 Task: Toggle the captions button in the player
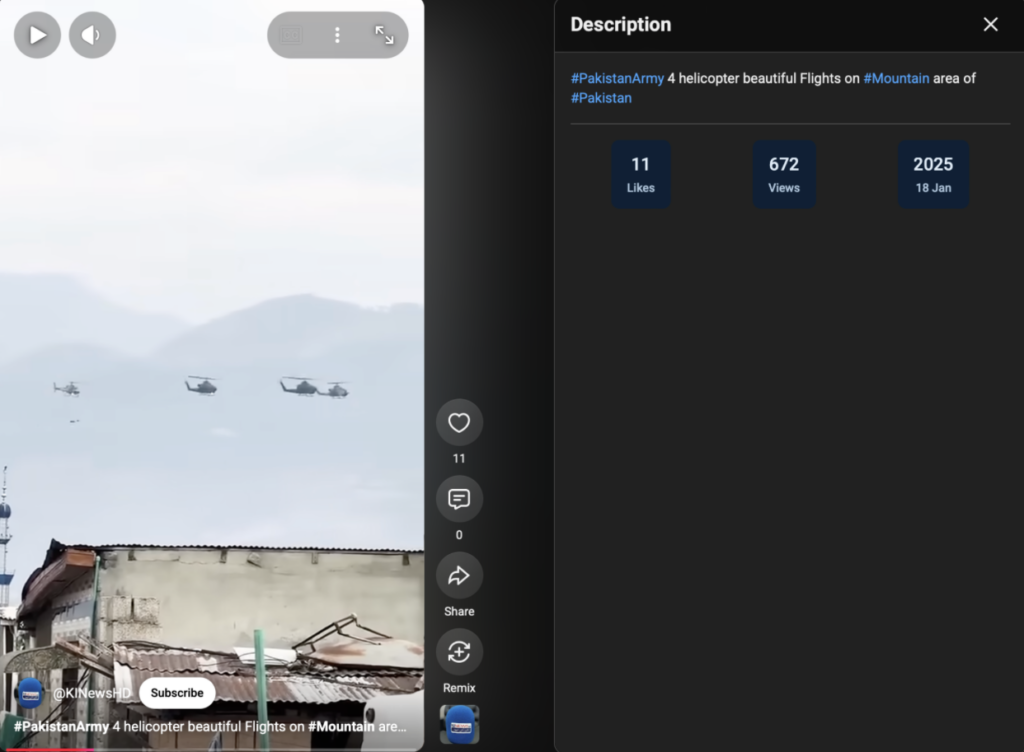click(291, 35)
